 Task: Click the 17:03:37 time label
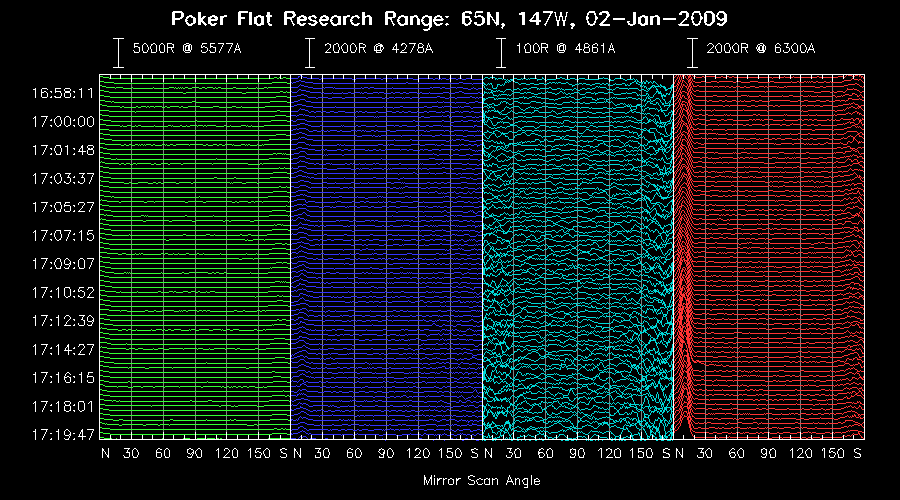click(63, 179)
